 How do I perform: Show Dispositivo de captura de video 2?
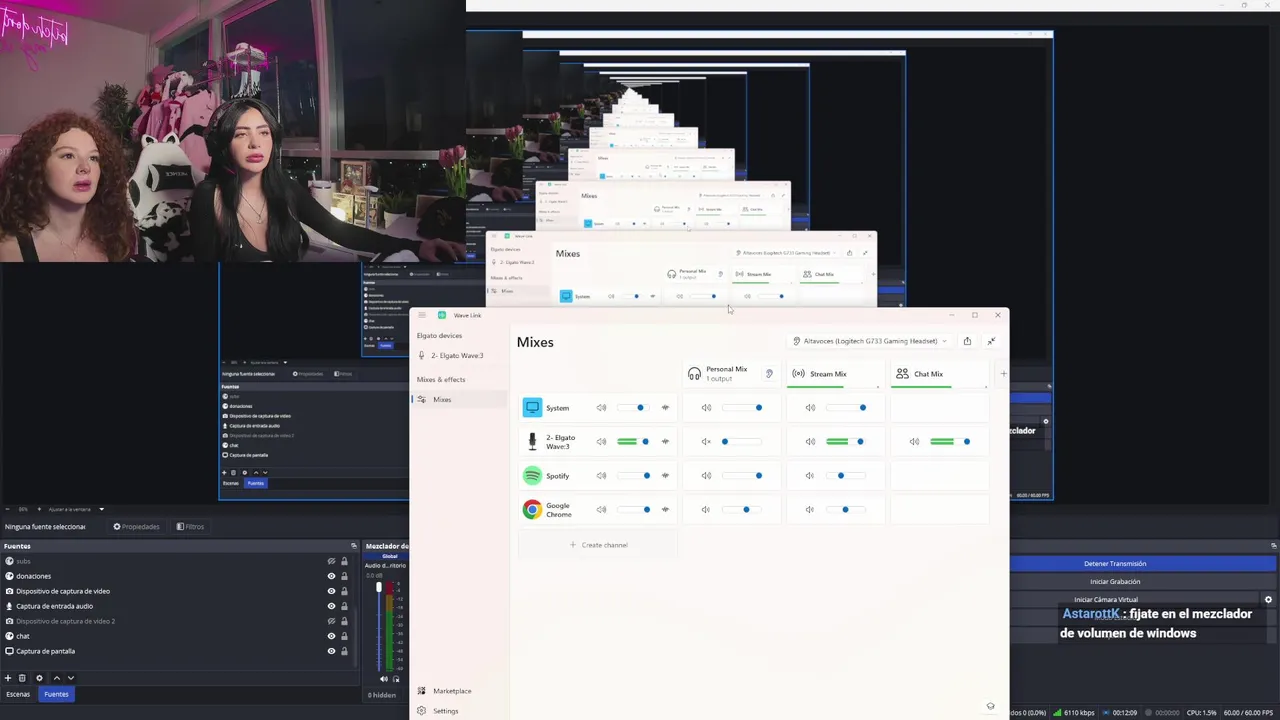click(331, 621)
